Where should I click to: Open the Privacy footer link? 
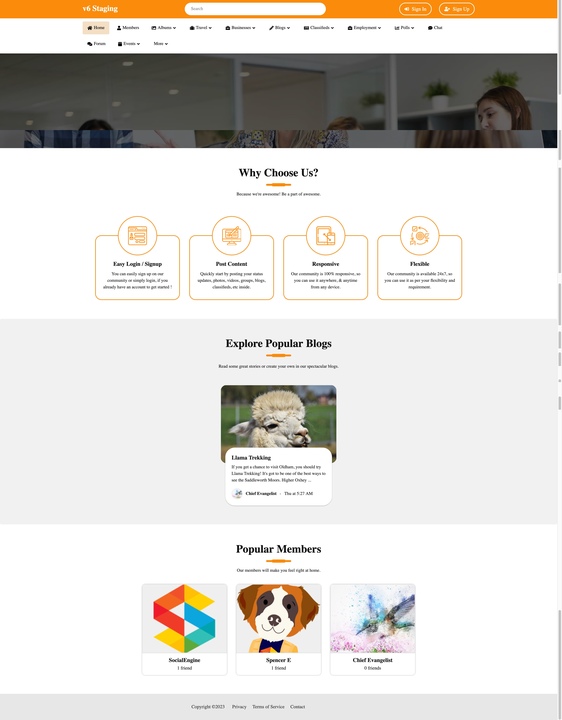click(x=239, y=707)
